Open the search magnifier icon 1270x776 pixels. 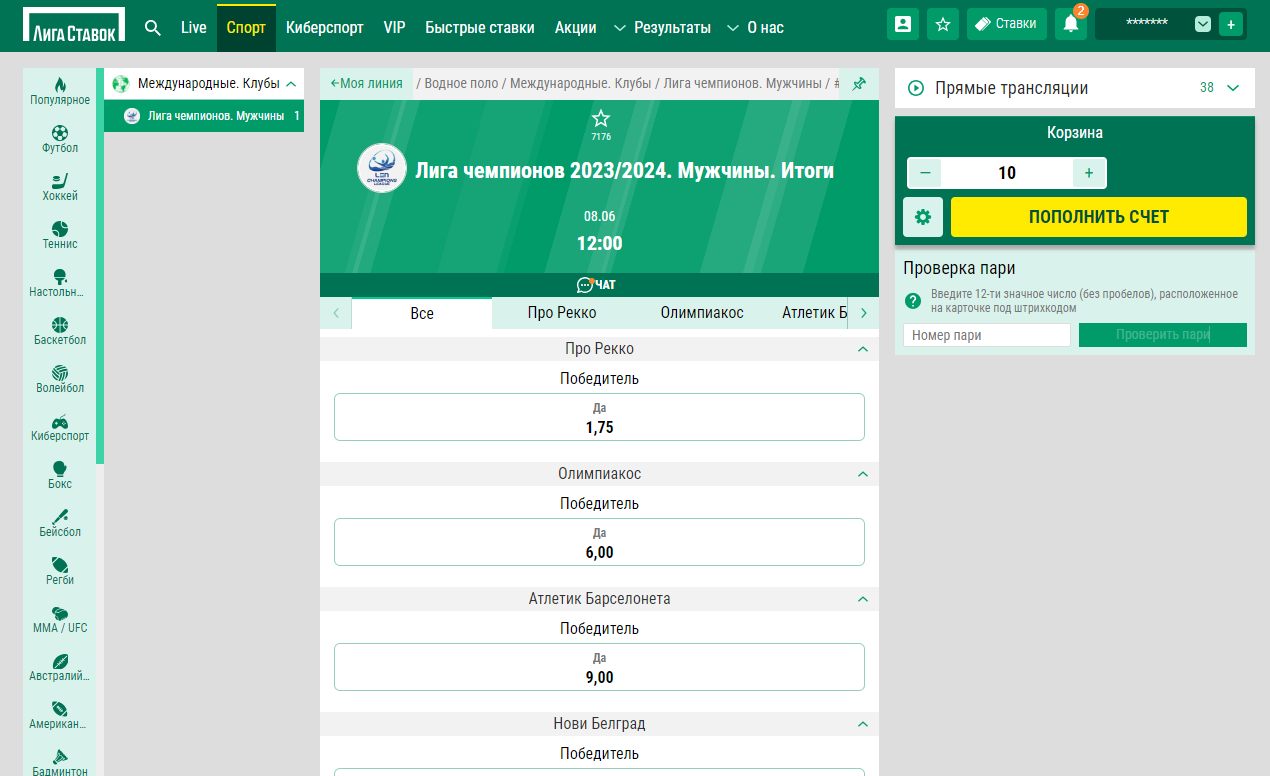click(x=153, y=27)
